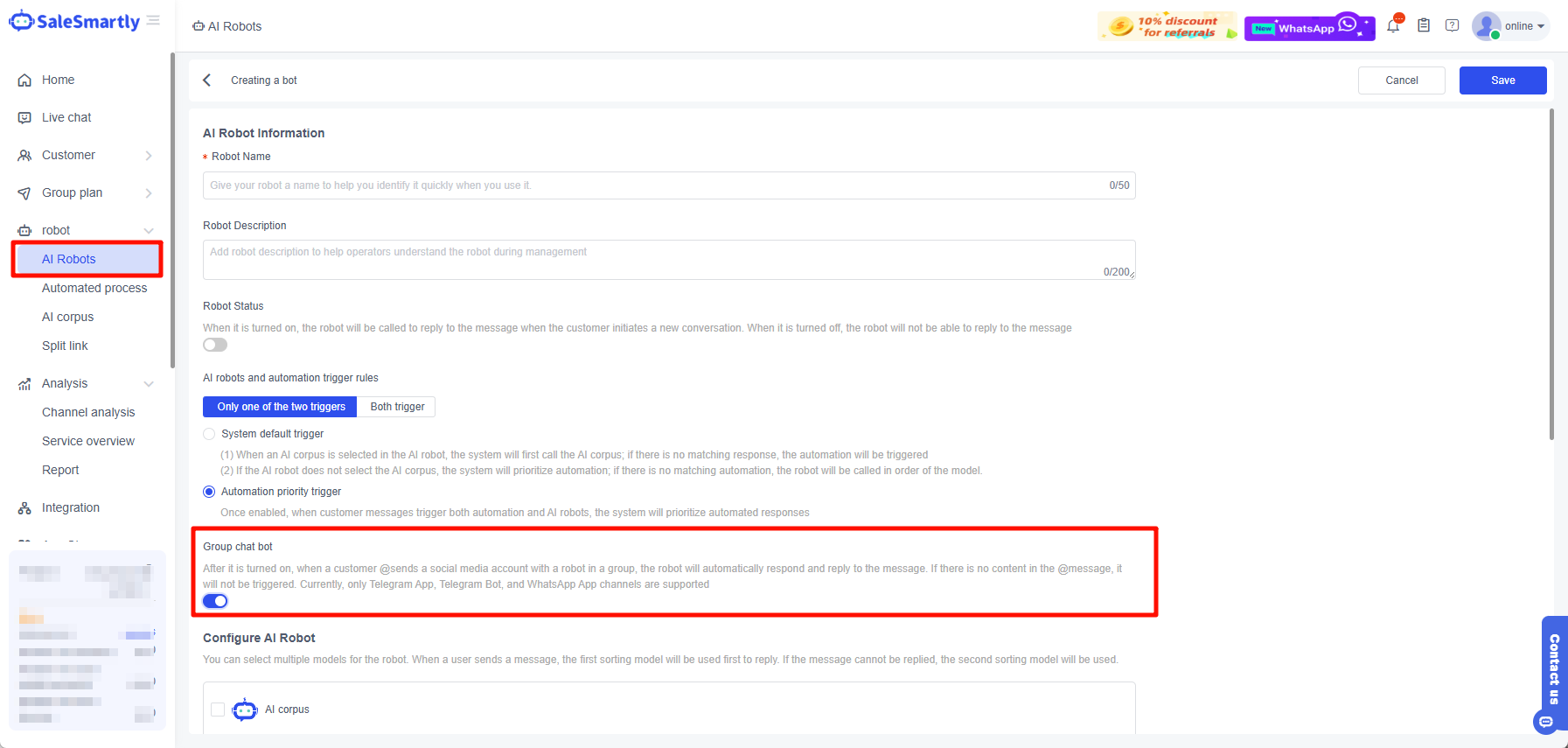Focus the Robot Description text area

pos(669,260)
